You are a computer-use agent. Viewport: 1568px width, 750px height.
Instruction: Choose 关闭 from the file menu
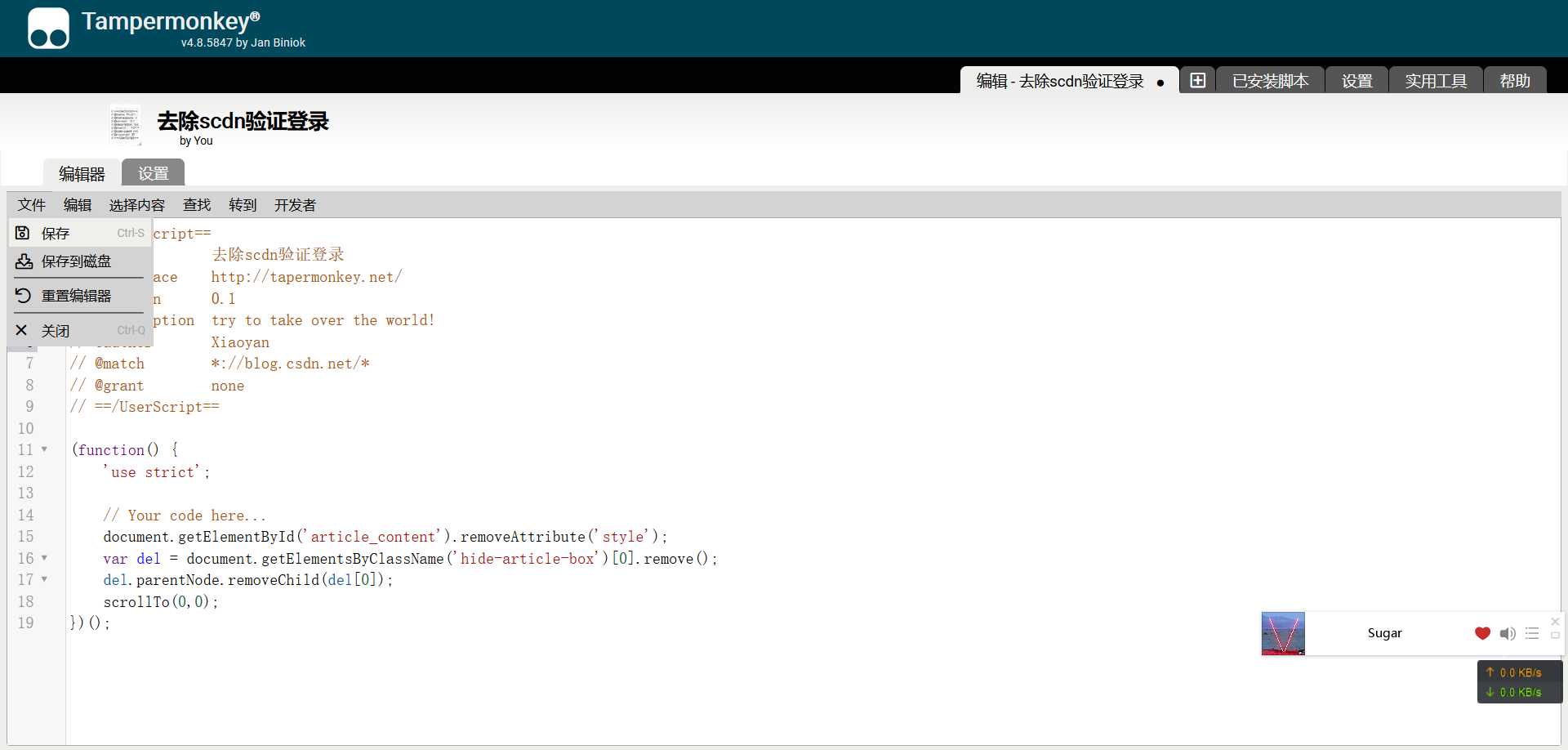point(80,330)
